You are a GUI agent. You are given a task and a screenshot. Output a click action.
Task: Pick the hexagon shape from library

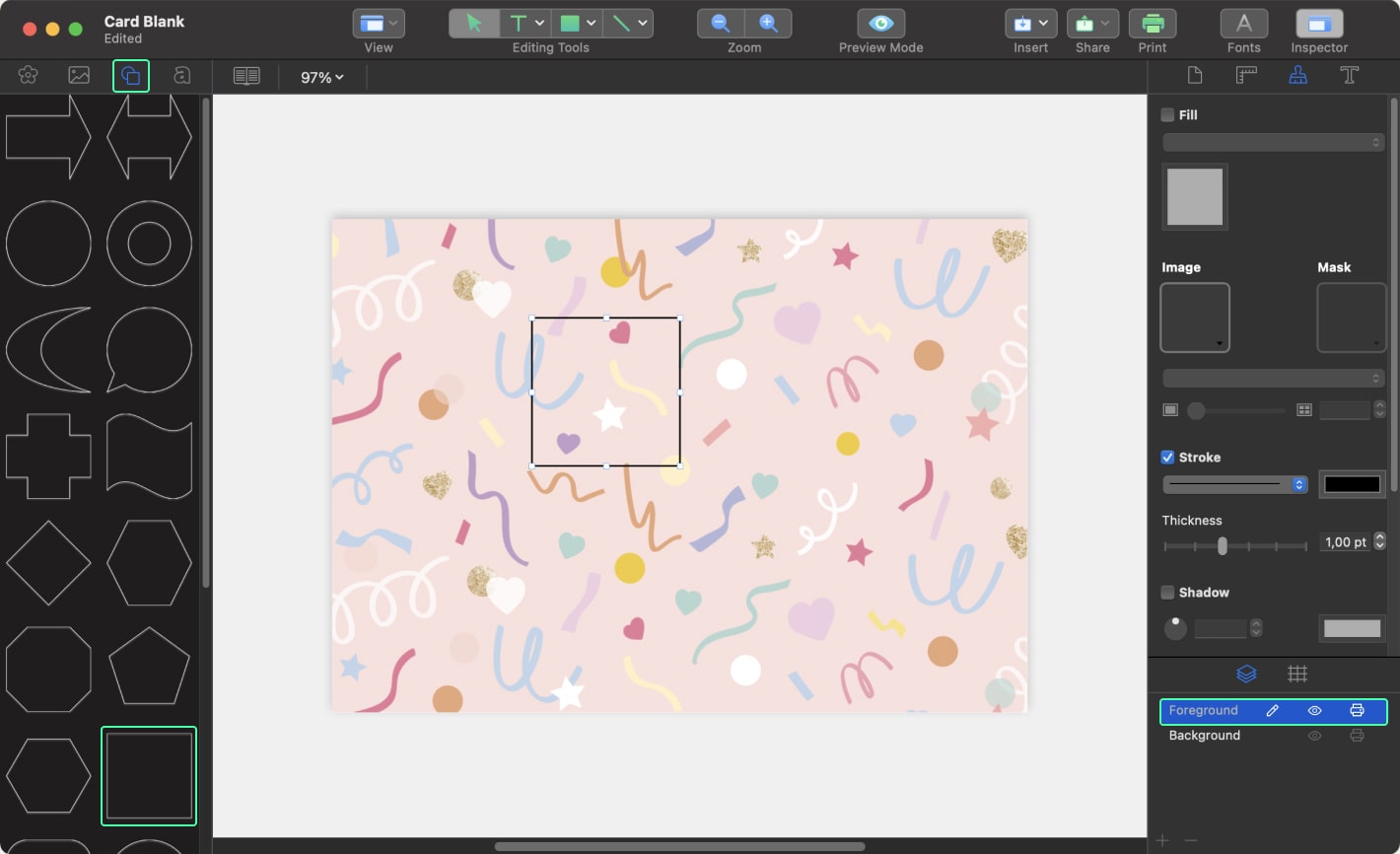pyautogui.click(x=149, y=562)
